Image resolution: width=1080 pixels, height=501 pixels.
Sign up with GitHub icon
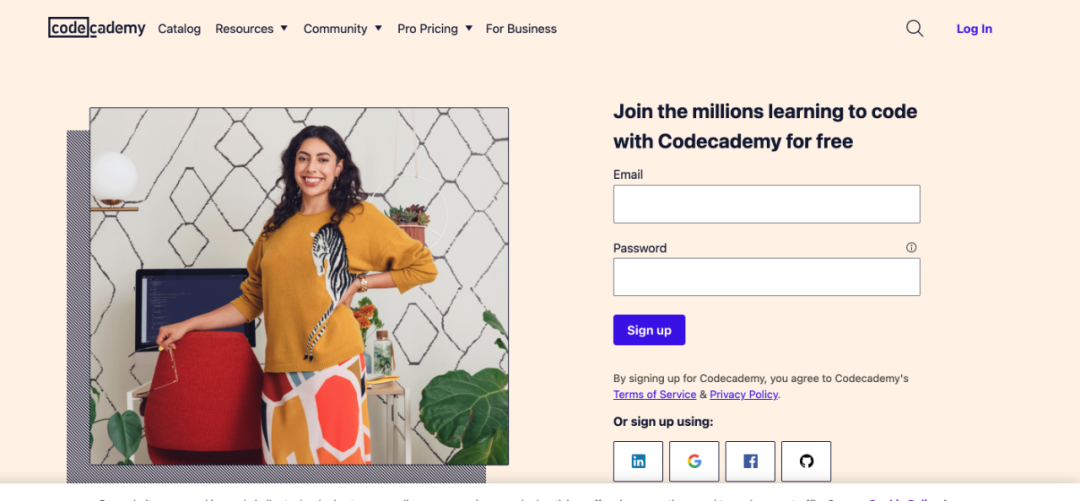click(x=806, y=461)
